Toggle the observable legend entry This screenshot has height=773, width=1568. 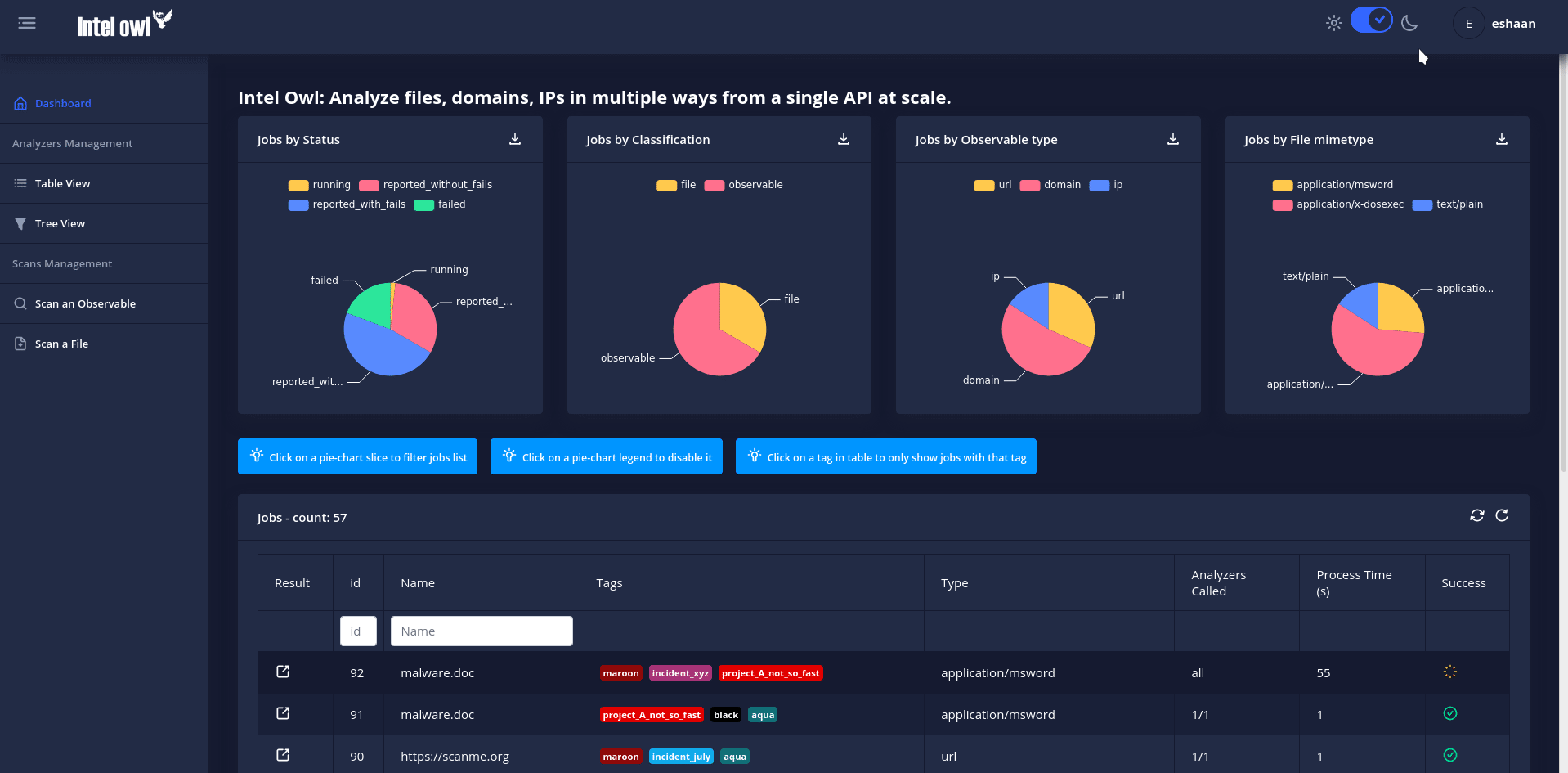(744, 185)
